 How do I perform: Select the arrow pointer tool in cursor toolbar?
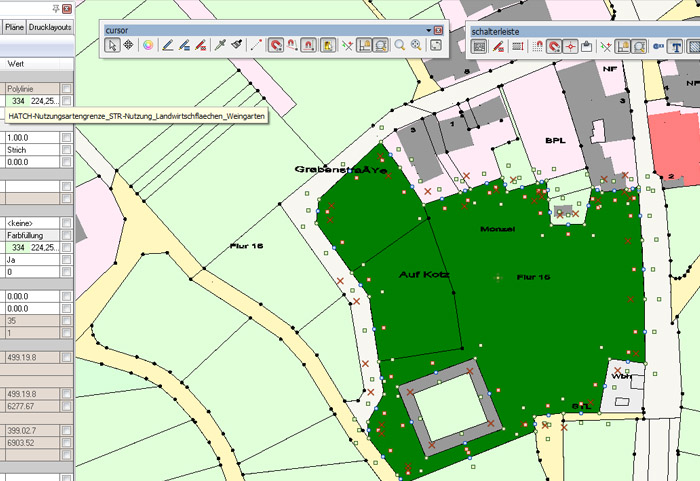113,45
